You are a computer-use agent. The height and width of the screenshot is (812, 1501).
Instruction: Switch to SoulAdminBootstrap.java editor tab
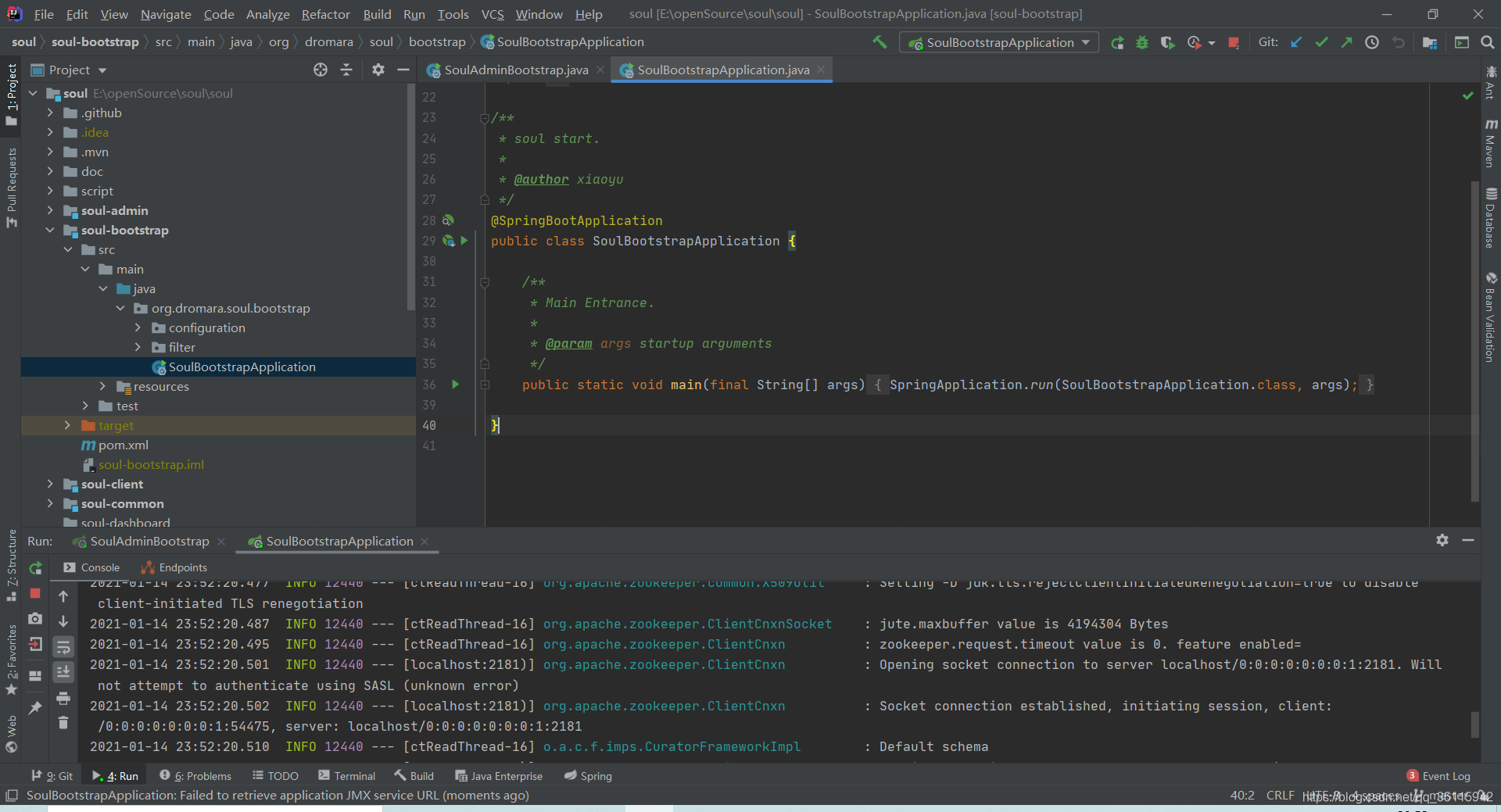click(x=516, y=70)
